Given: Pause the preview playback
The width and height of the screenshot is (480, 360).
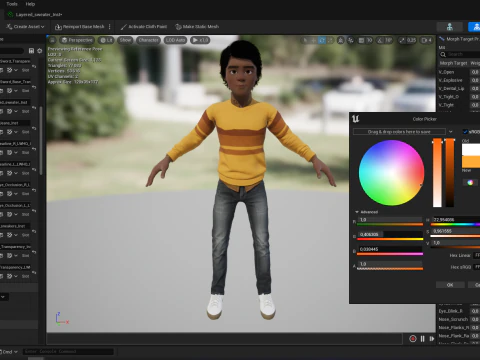Looking at the screenshot, I should [422, 339].
